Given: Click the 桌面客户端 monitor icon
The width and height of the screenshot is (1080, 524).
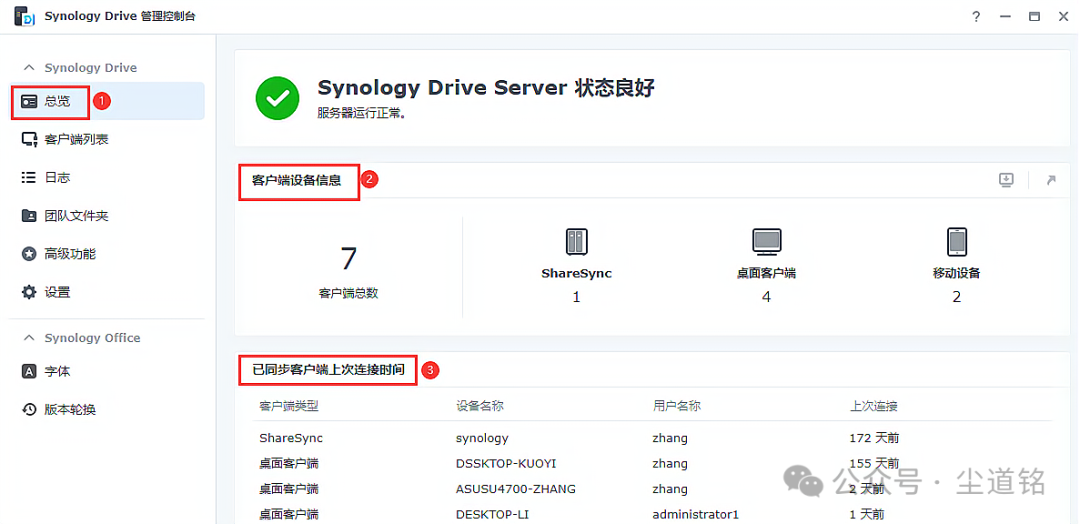Looking at the screenshot, I should [766, 241].
